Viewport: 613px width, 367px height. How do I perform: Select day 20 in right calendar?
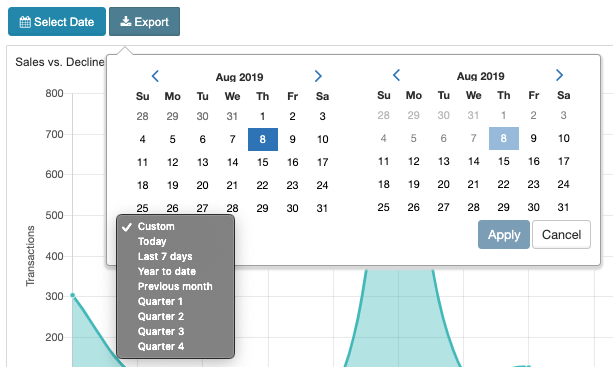[444, 184]
